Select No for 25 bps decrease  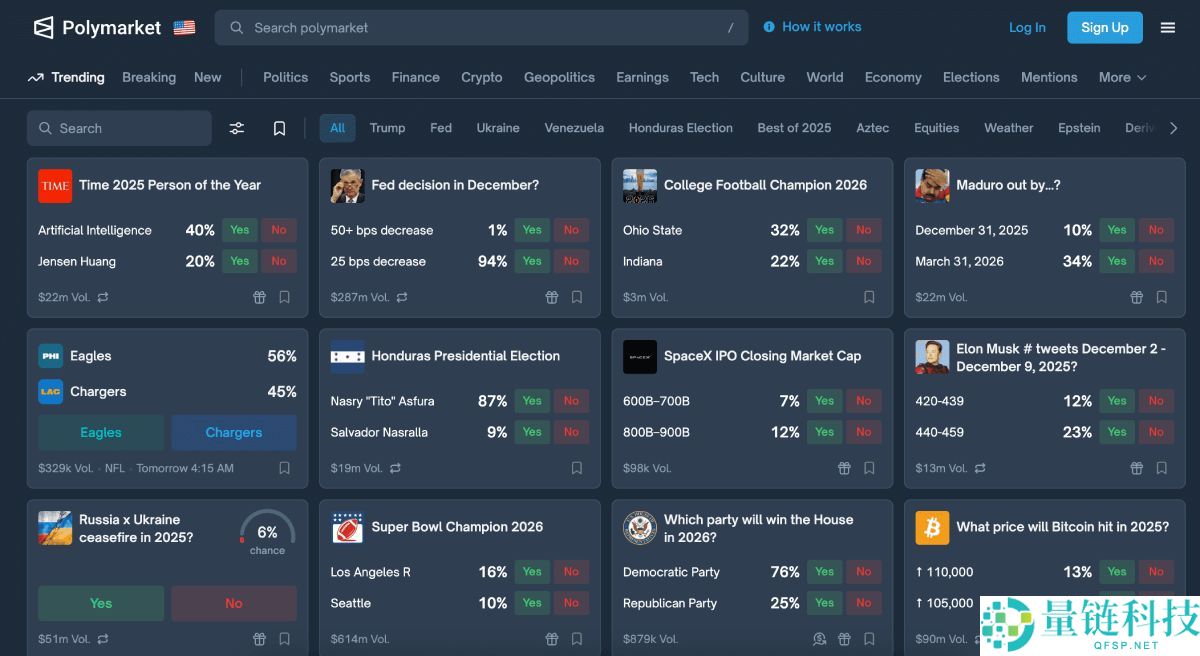tap(571, 261)
